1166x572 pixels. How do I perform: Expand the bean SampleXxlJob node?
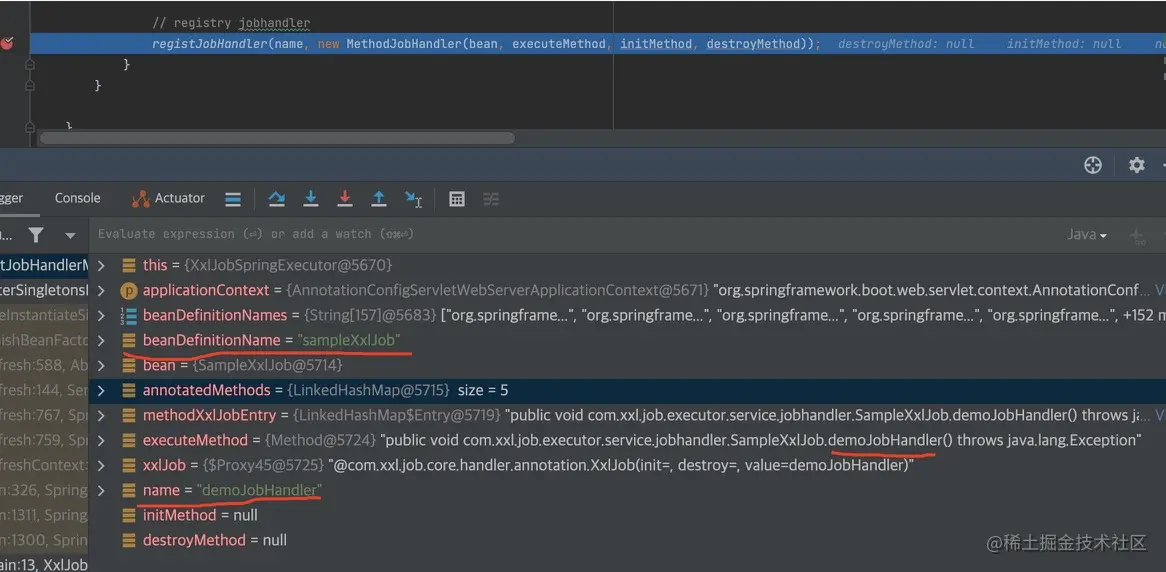point(102,365)
